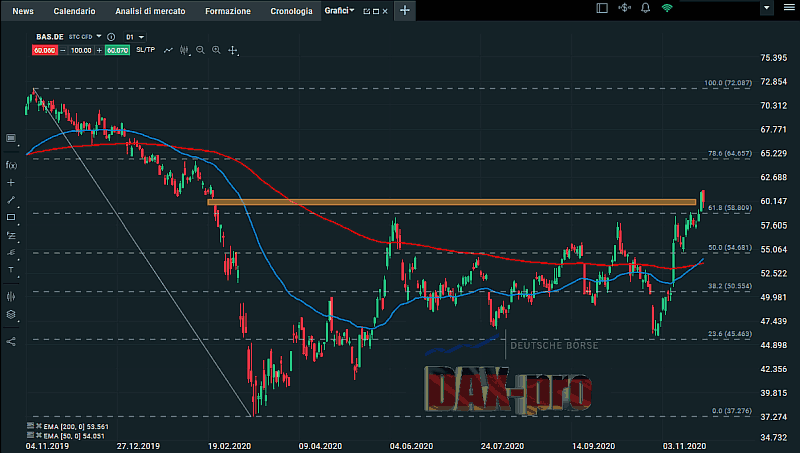Open the D1 timeframe dropdown

pos(135,37)
